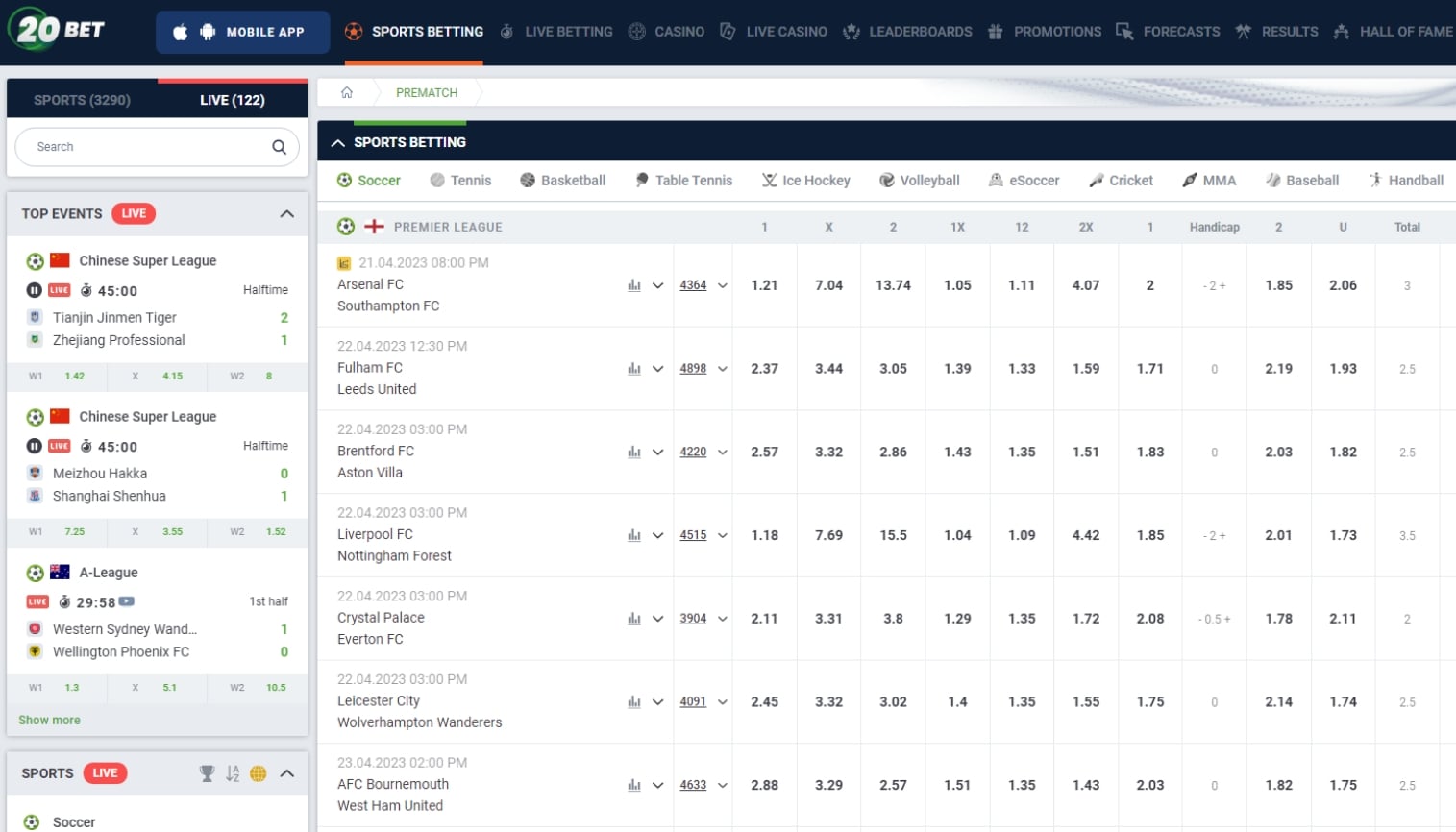Collapse the Sports Betting section header

(x=337, y=142)
